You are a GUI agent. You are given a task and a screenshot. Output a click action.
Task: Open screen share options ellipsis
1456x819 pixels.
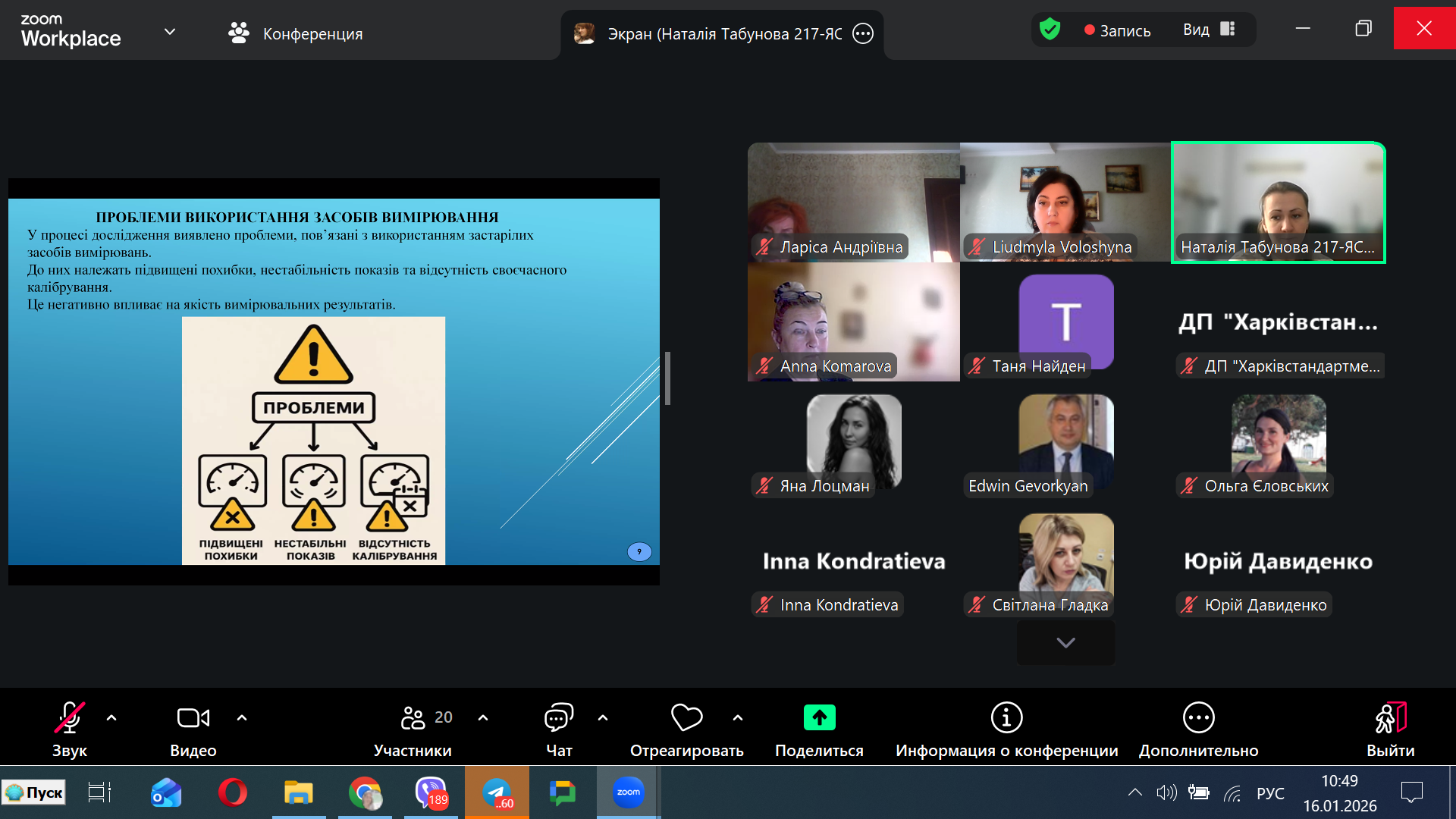(x=863, y=33)
